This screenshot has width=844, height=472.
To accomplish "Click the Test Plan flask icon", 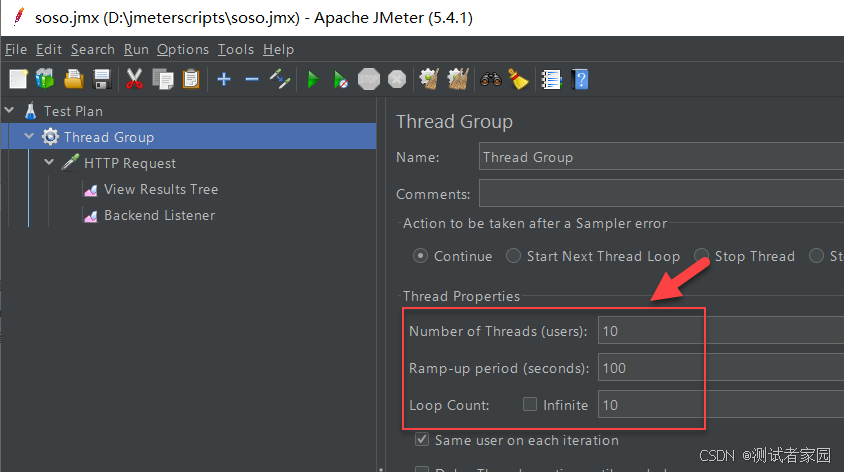I will [30, 111].
